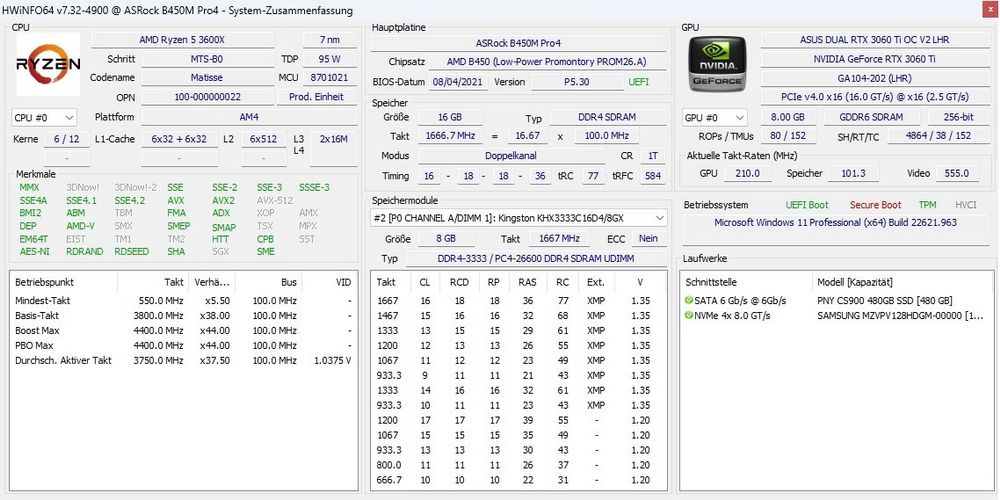The height and width of the screenshot is (500, 1000).
Task: Click the AVX2 feature label
Action: [223, 200]
